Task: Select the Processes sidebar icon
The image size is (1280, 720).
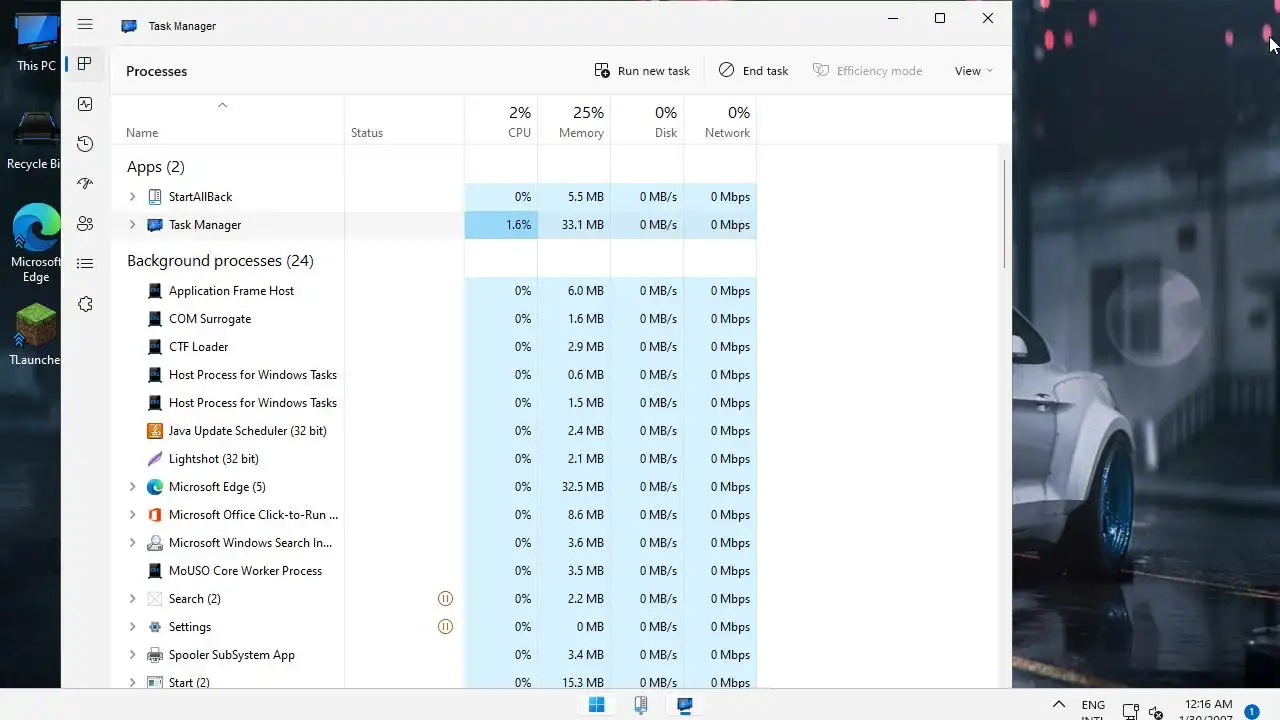Action: tap(85, 64)
